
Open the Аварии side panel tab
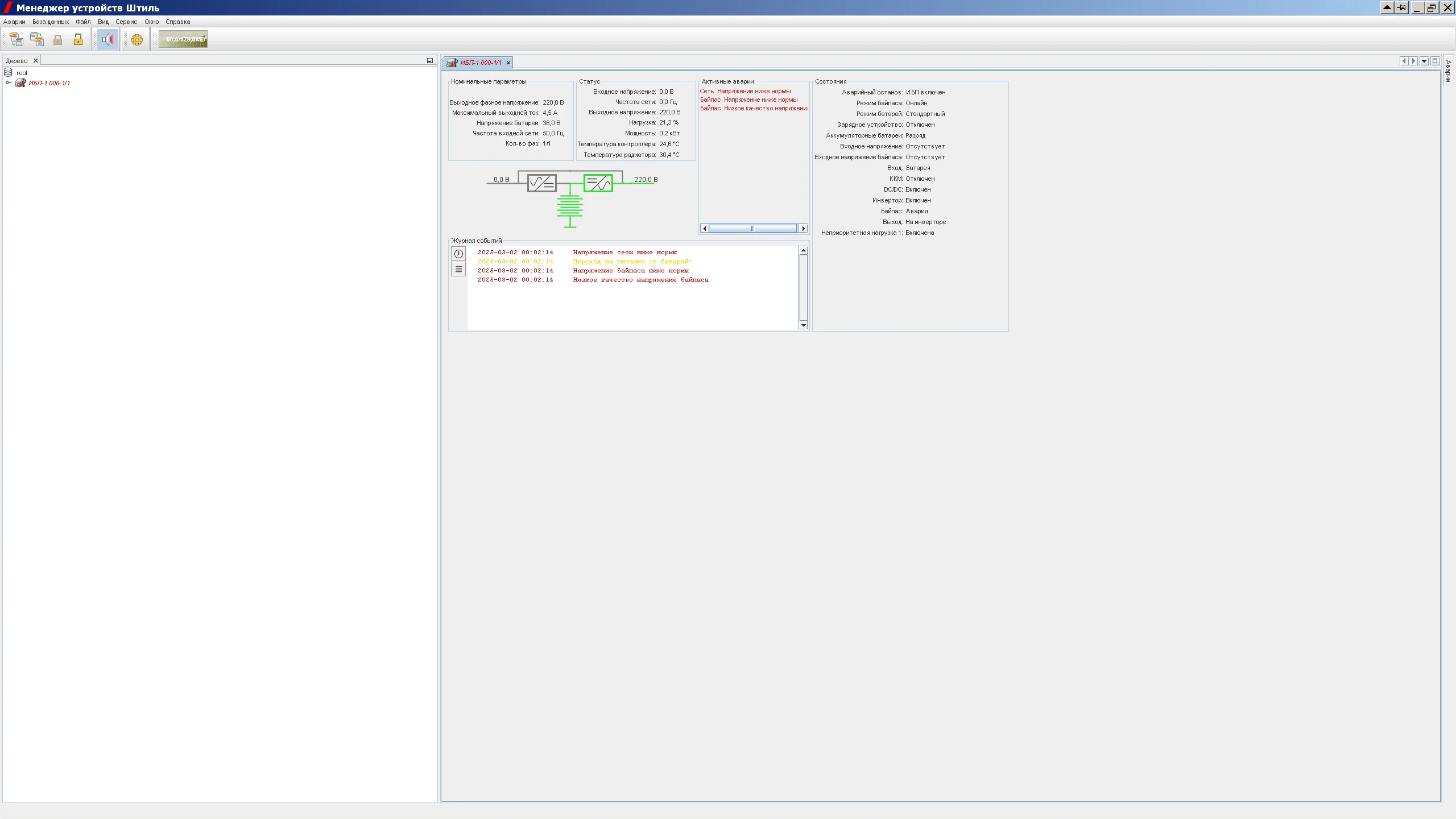(x=1448, y=71)
